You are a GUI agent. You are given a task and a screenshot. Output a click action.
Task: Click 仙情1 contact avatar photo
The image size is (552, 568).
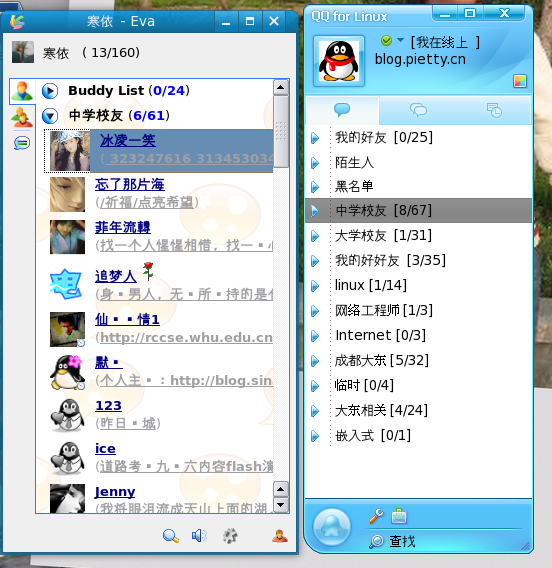click(x=67, y=329)
